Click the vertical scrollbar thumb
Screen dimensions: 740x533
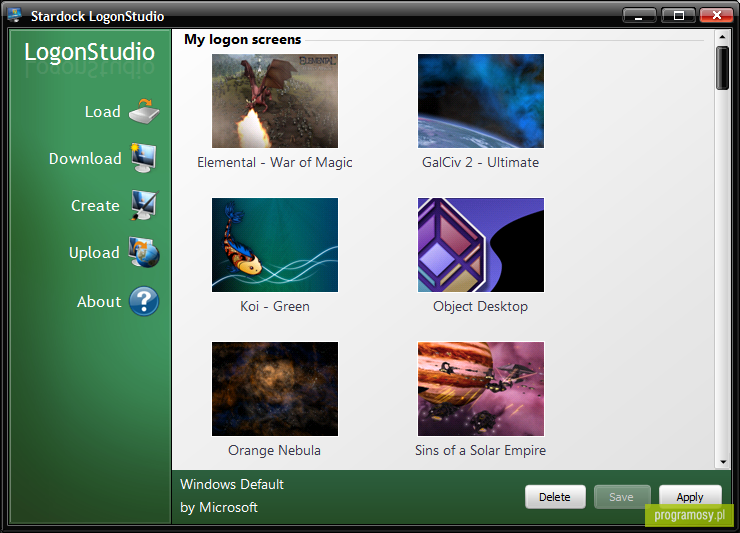pos(722,68)
